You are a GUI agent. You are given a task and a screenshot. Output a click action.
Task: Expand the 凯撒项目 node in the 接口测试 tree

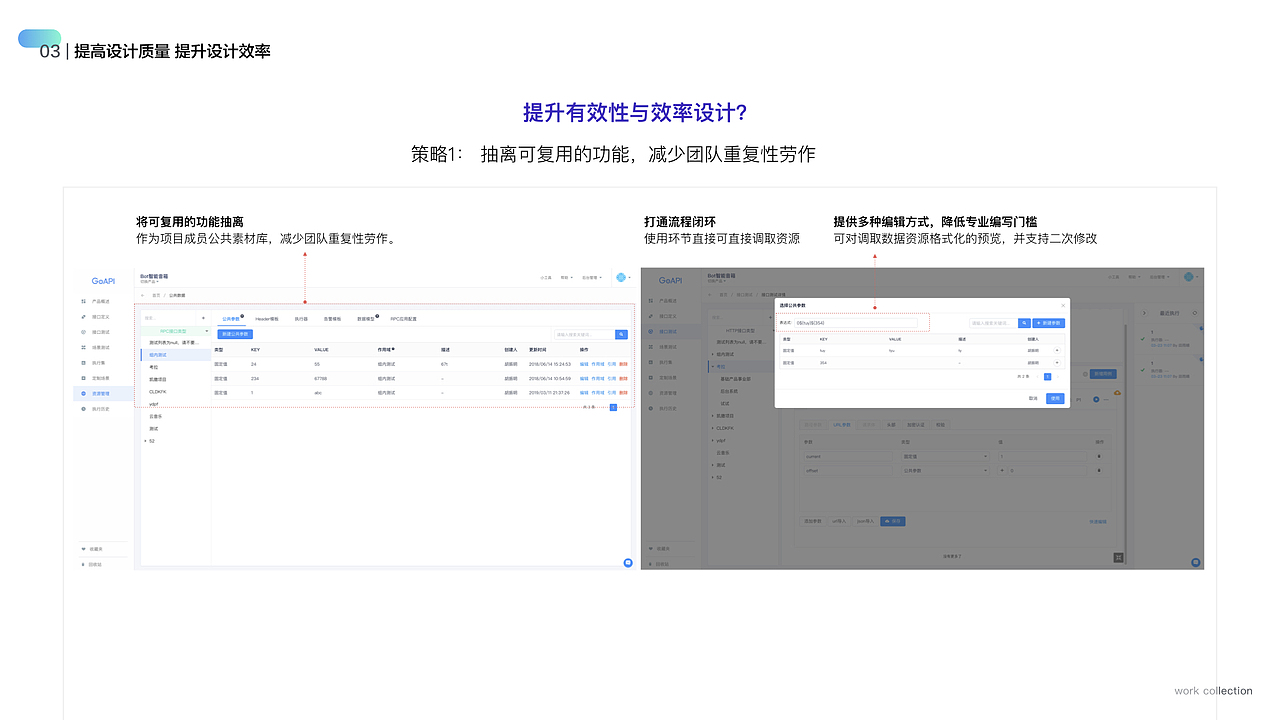(712, 416)
